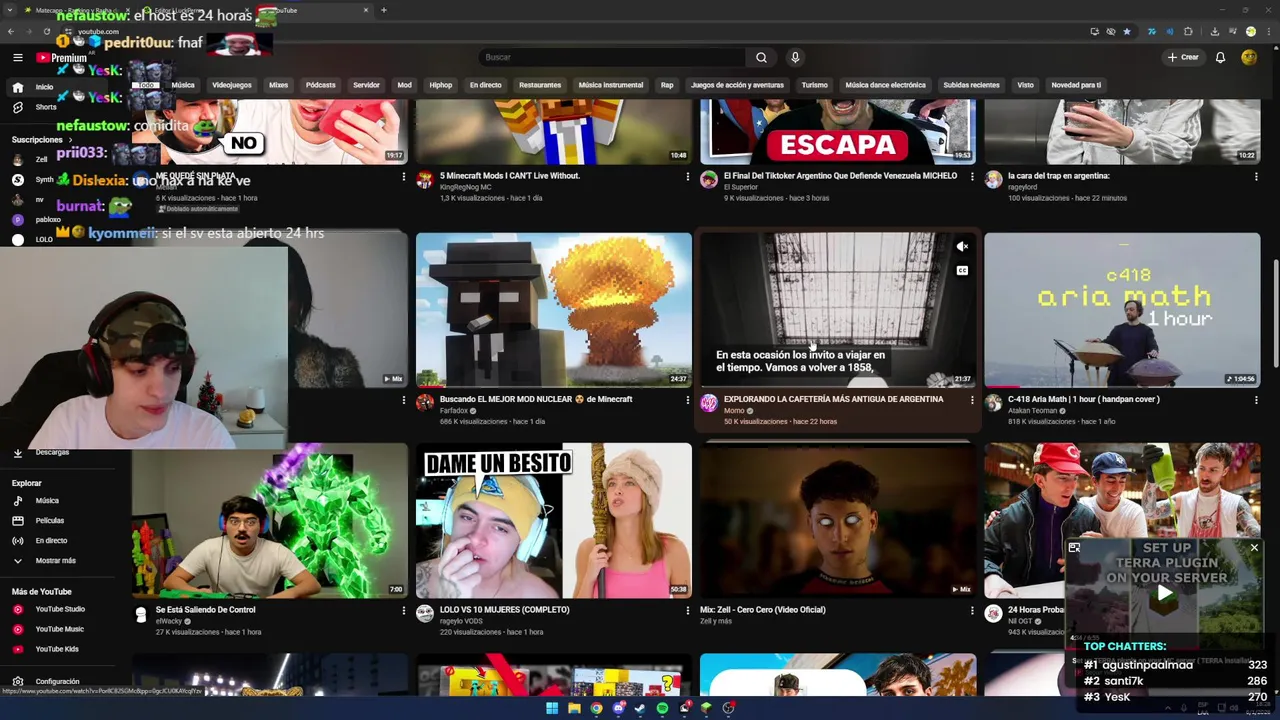Open options for cafetería más antigua video
Viewport: 1280px width, 720px height.
(972, 400)
